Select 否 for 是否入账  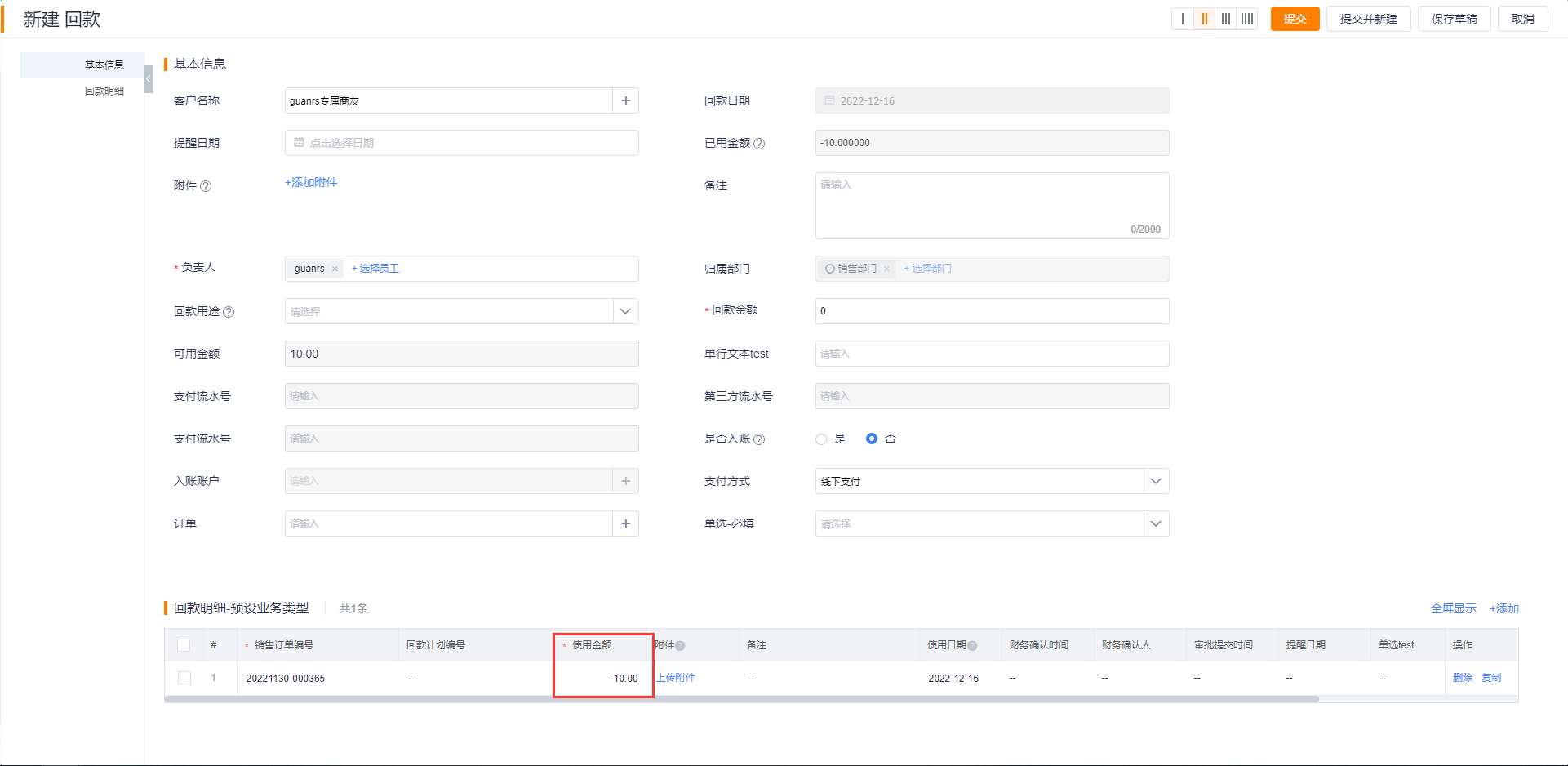tap(872, 439)
